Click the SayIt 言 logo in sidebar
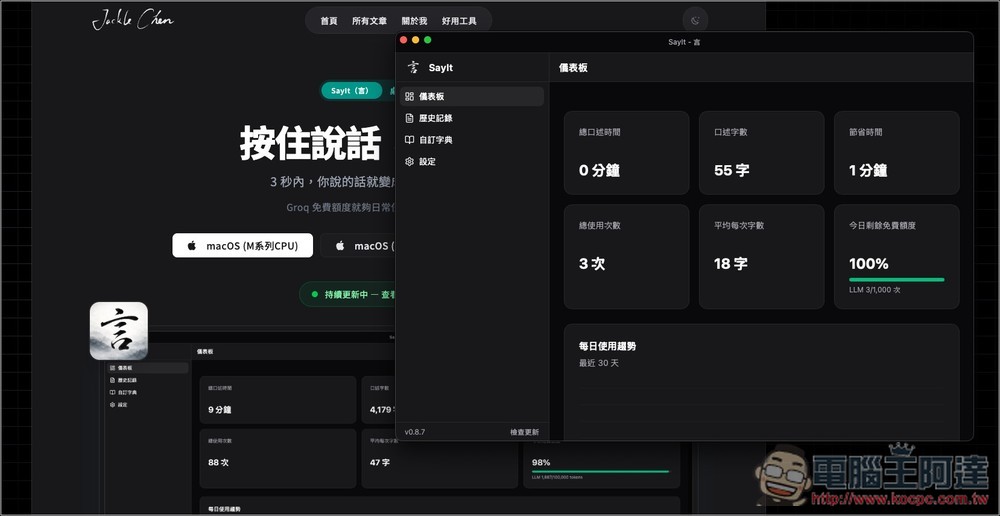This screenshot has width=1000, height=516. [413, 68]
